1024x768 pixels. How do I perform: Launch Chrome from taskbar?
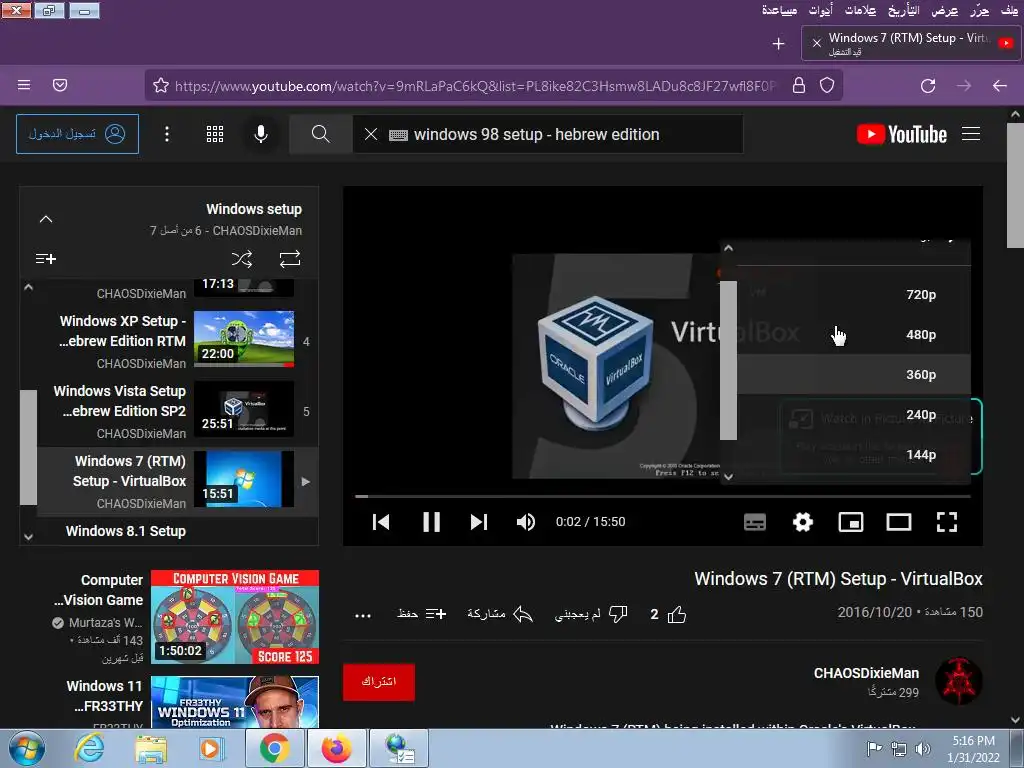click(x=274, y=748)
